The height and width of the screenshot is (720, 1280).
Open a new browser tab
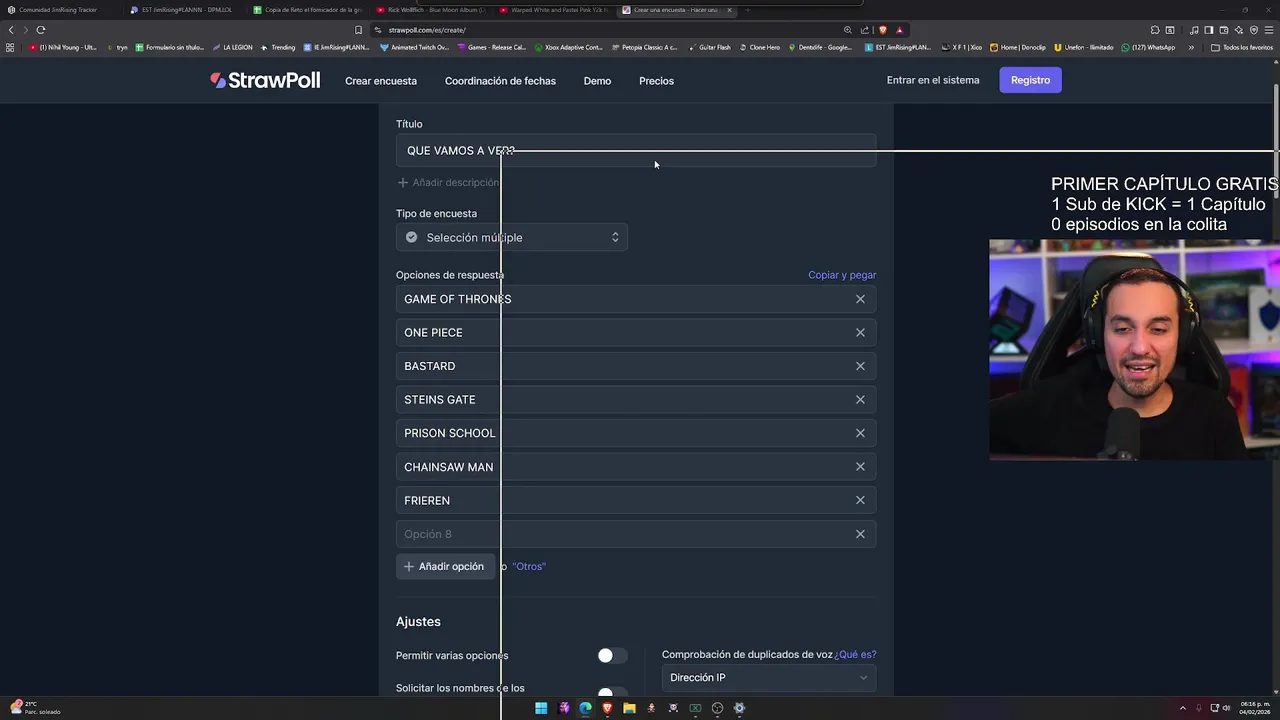click(x=748, y=10)
